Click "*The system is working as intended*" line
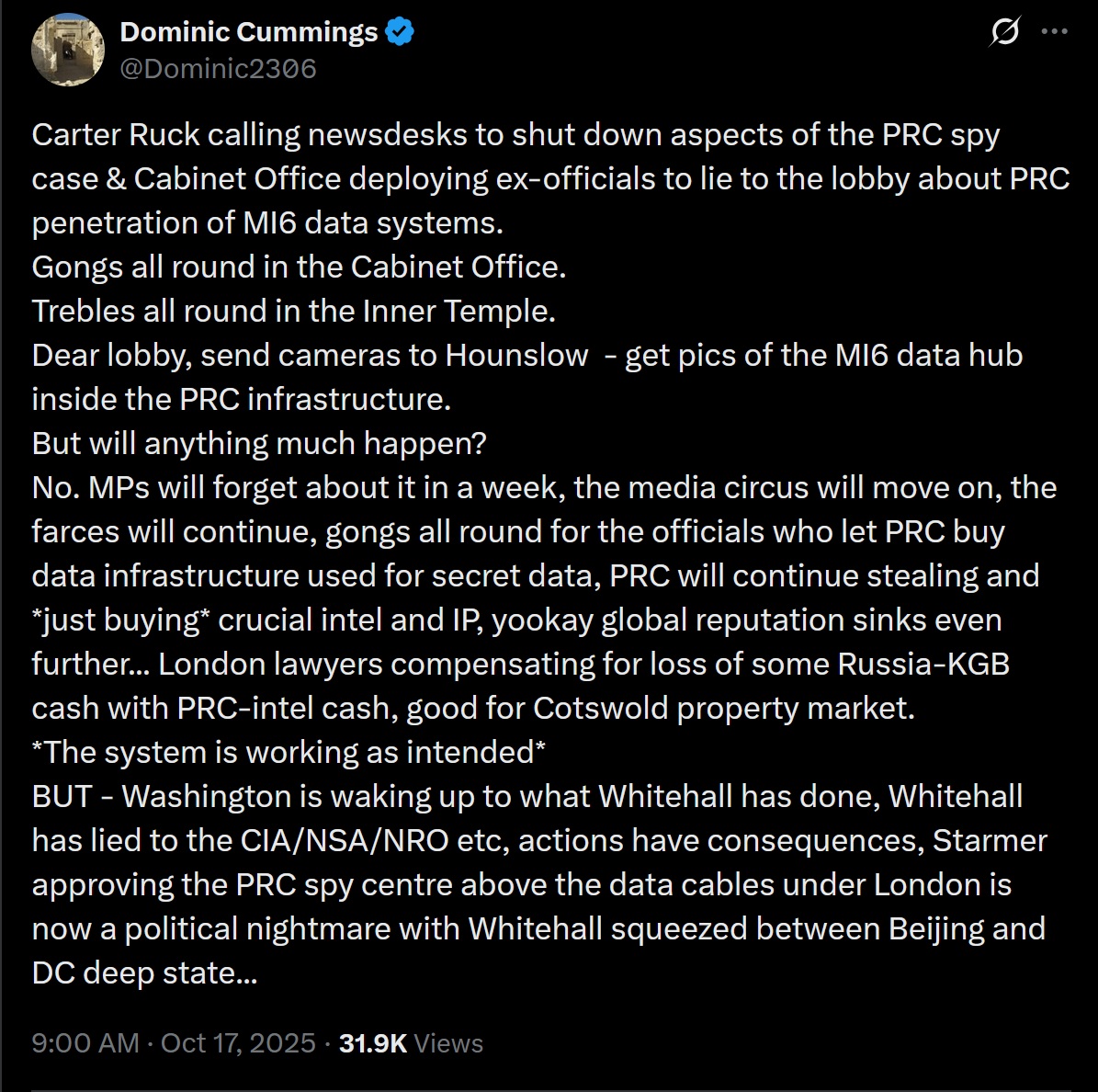This screenshot has width=1098, height=1092. coord(289,753)
